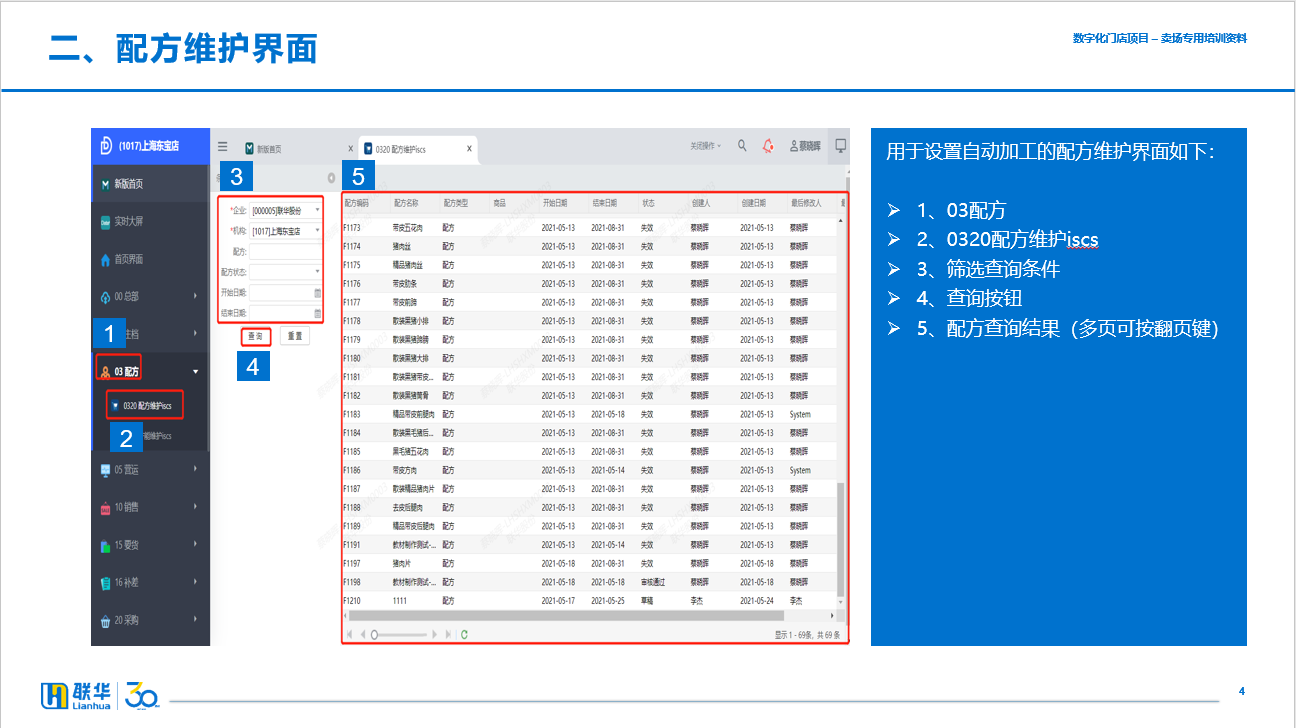The width and height of the screenshot is (1296, 728).
Task: Click the 蔡晓辉 user profile
Action: pos(805,146)
